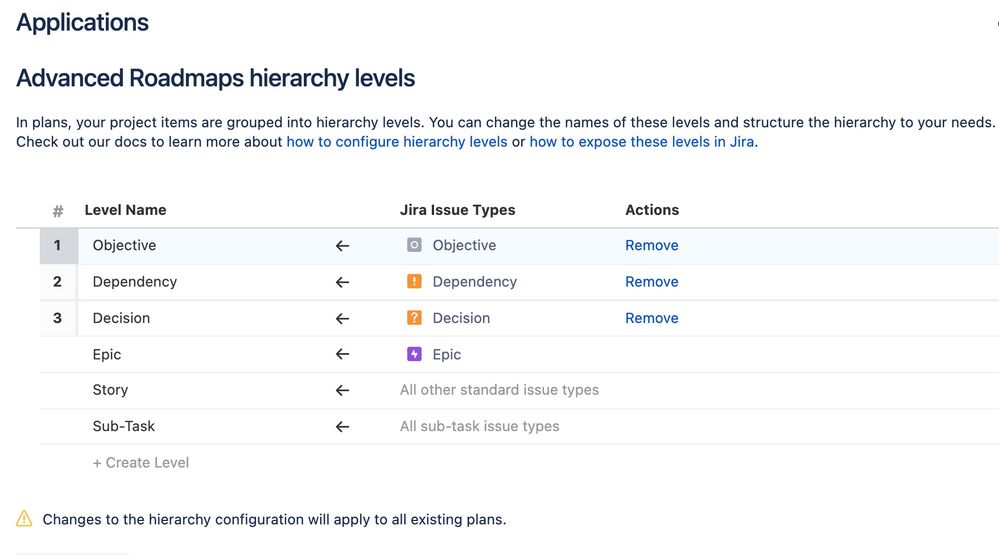Click the arrow icon in the Story row
Screen dimensions: 999x555
tap(342, 390)
